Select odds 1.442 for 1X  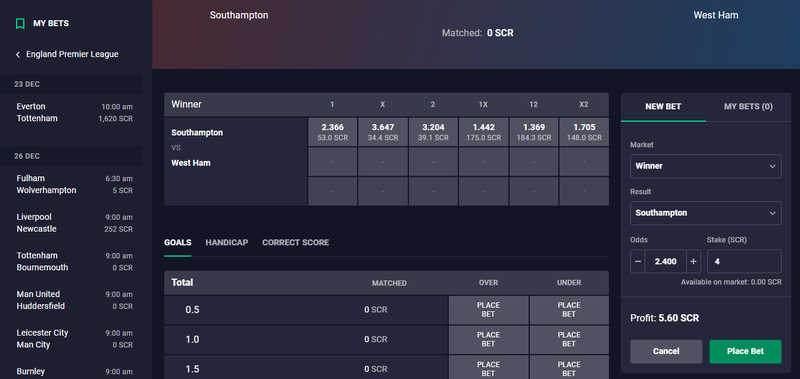483,132
